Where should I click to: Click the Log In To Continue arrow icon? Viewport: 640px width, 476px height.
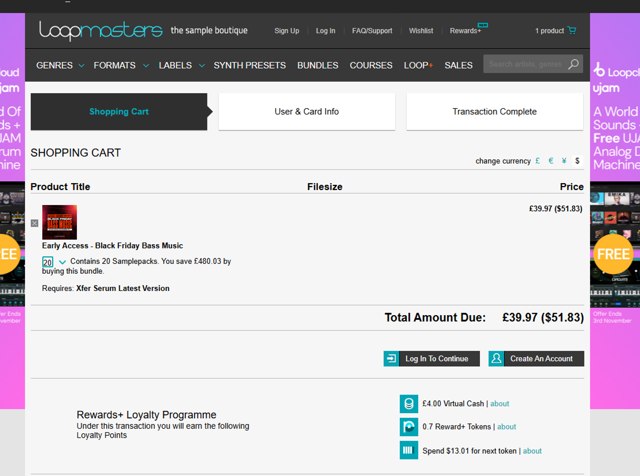391,358
